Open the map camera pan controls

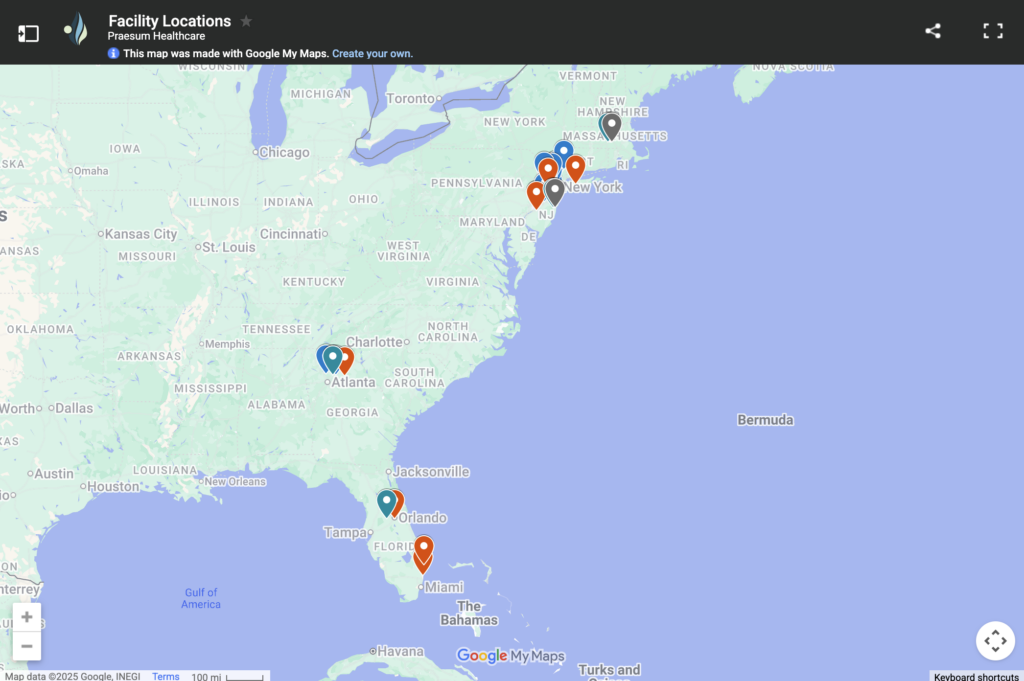point(995,641)
